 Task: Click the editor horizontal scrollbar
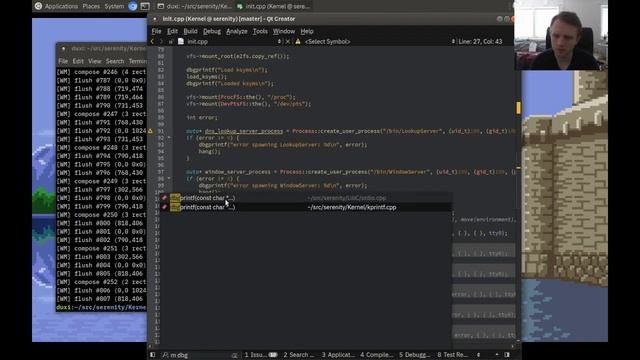pyautogui.click(x=331, y=346)
